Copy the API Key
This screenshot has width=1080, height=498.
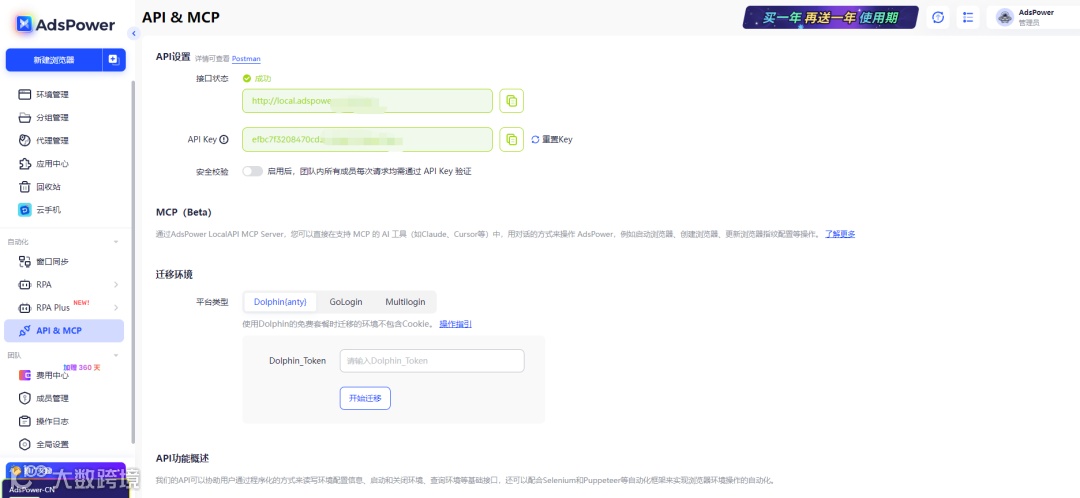(511, 139)
